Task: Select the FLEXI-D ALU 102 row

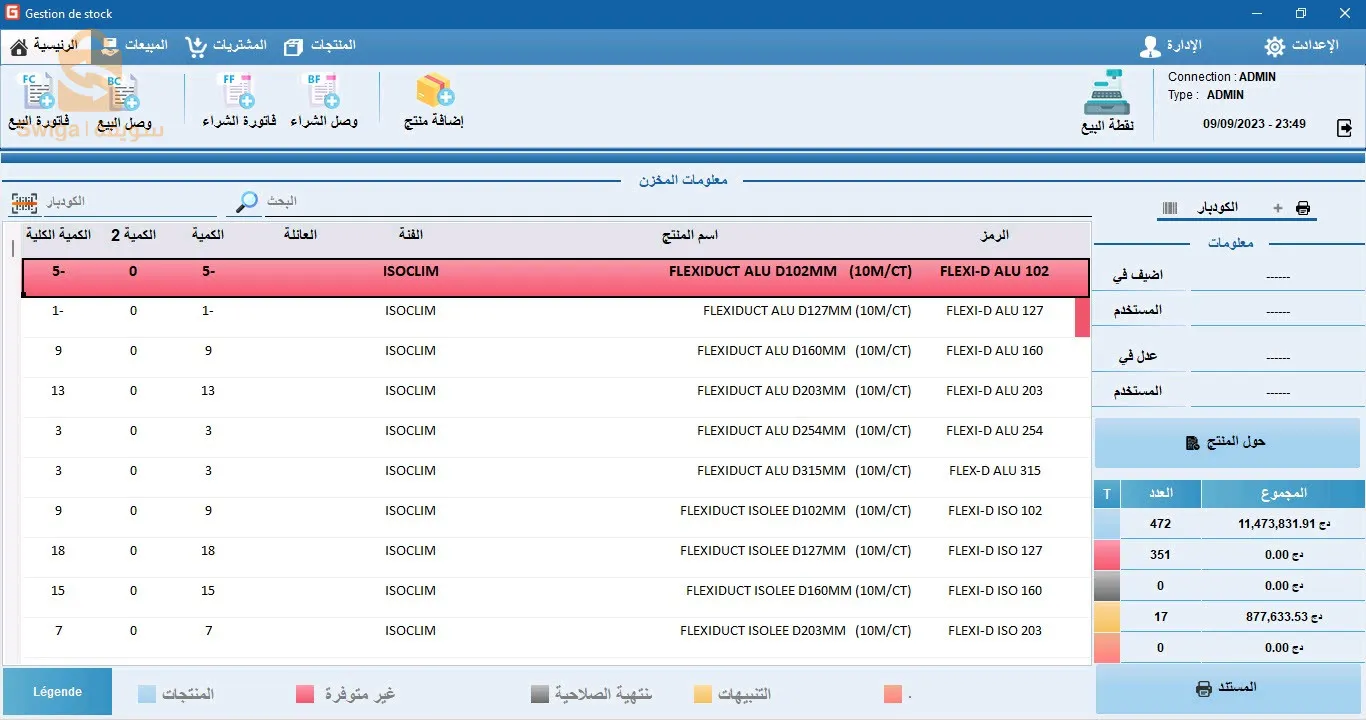Action: point(555,277)
